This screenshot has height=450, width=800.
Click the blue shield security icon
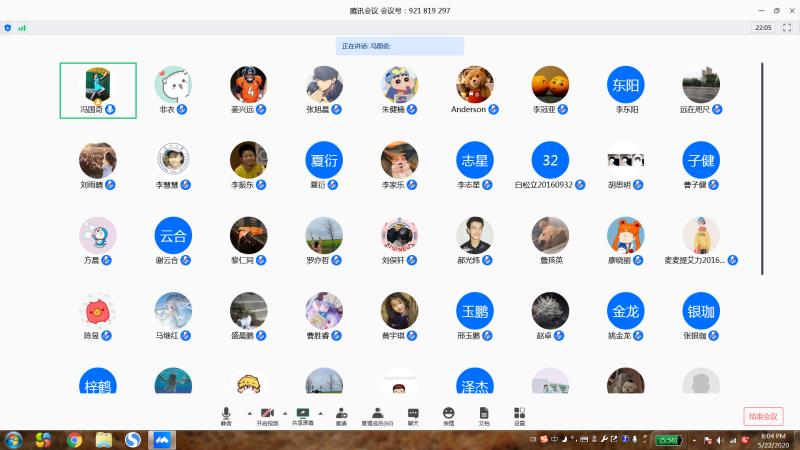(x=8, y=28)
